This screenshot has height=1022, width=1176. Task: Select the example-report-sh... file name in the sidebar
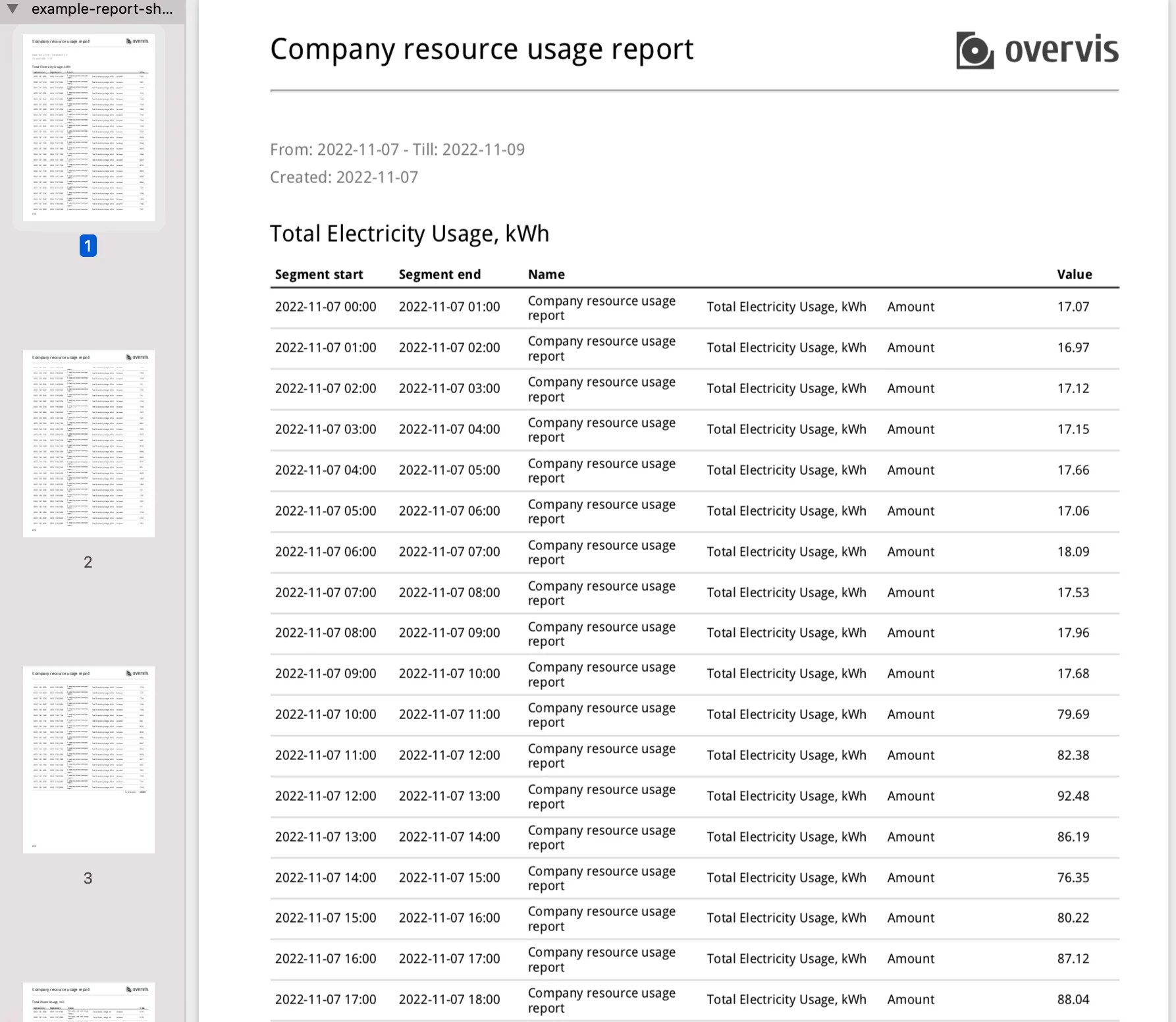[x=102, y=9]
